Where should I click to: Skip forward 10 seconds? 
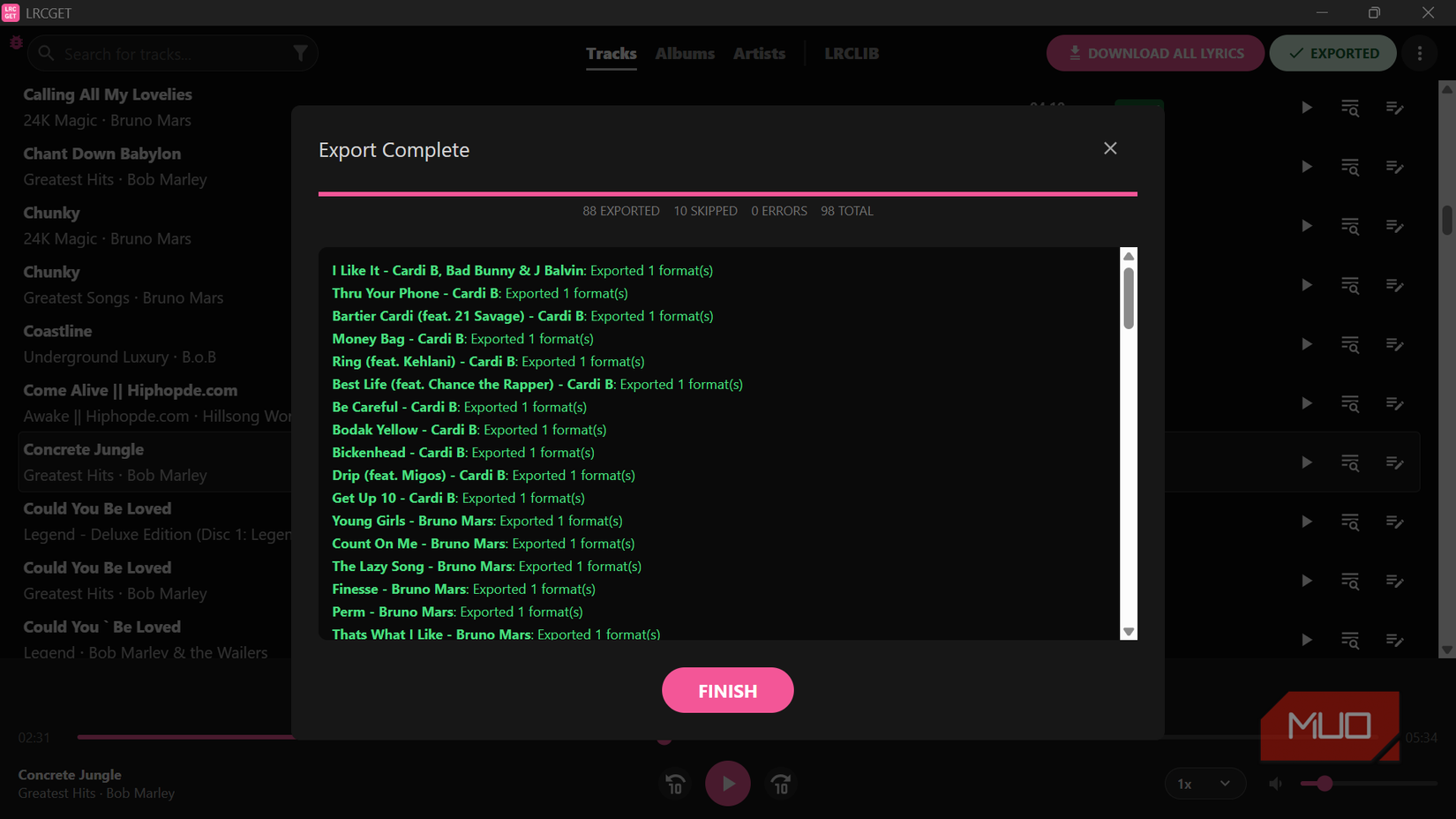(781, 784)
